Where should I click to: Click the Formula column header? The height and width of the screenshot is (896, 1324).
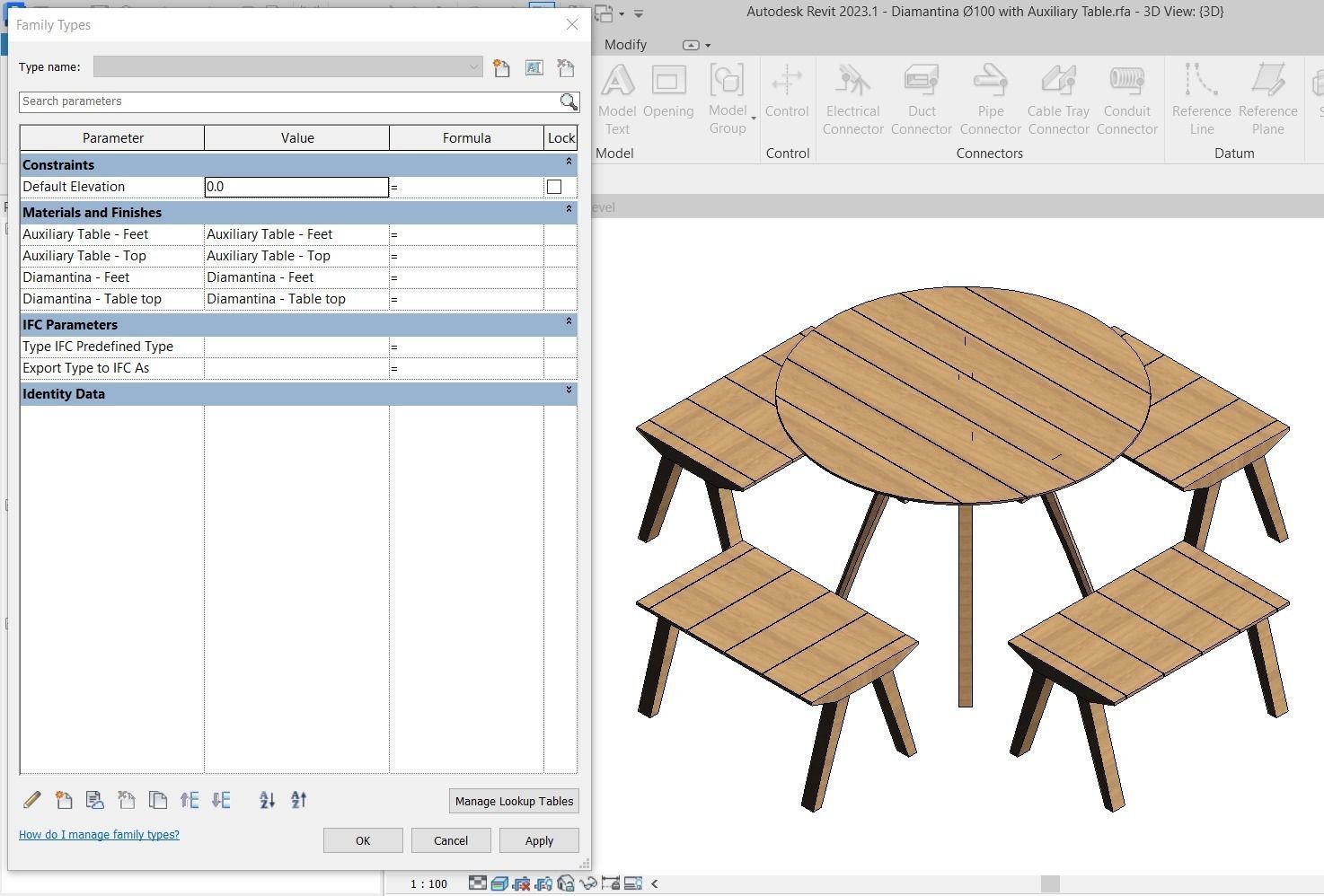pos(467,137)
